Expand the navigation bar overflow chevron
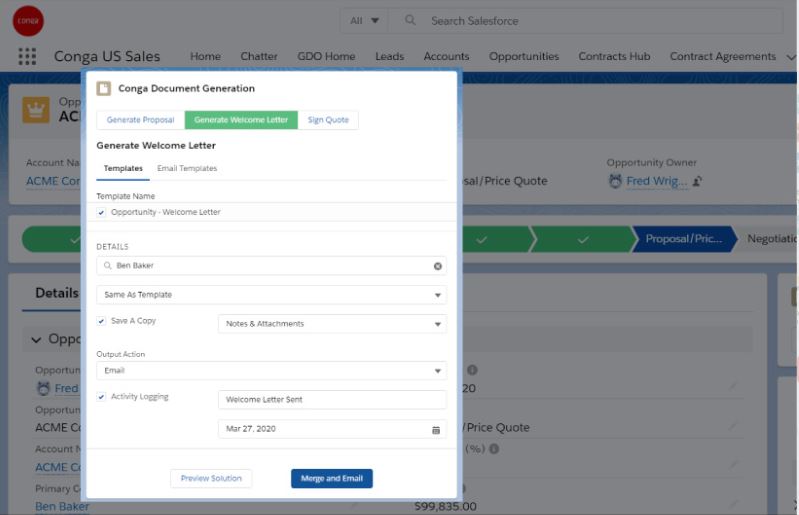The height and width of the screenshot is (515, 799). click(x=790, y=57)
